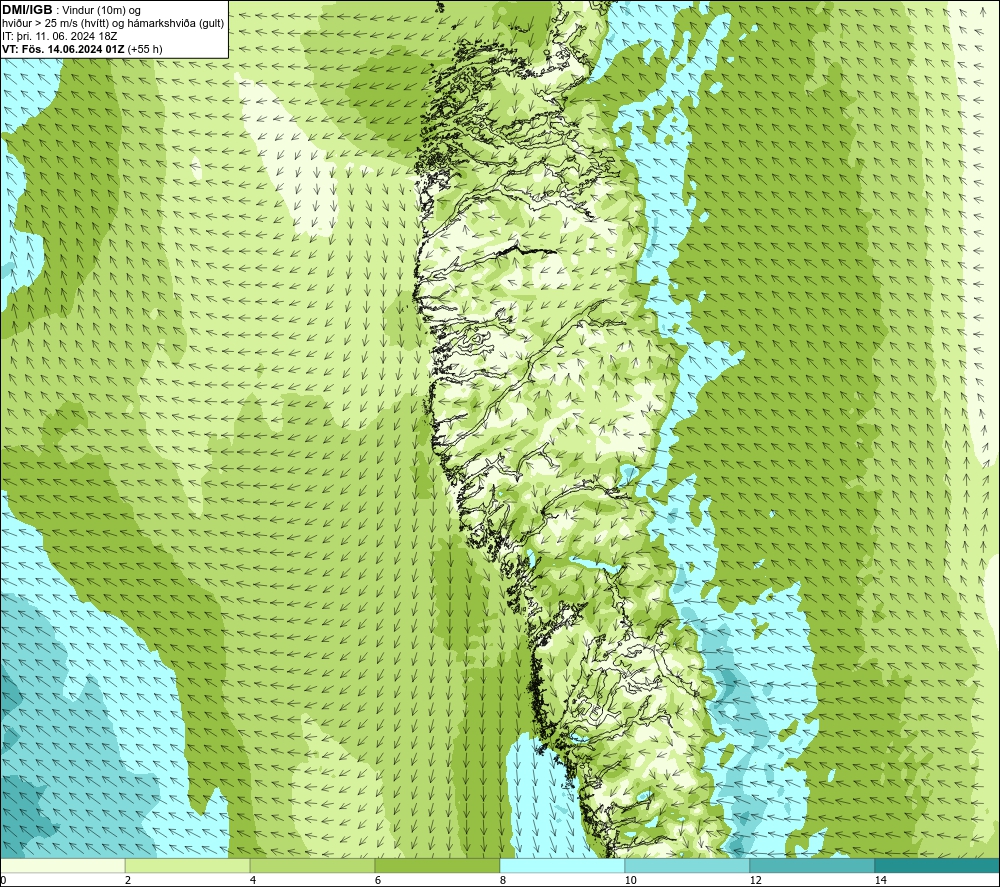1000x887 pixels.
Task: Click the 12–14 m/s teal legend swatch
Action: coord(812,865)
